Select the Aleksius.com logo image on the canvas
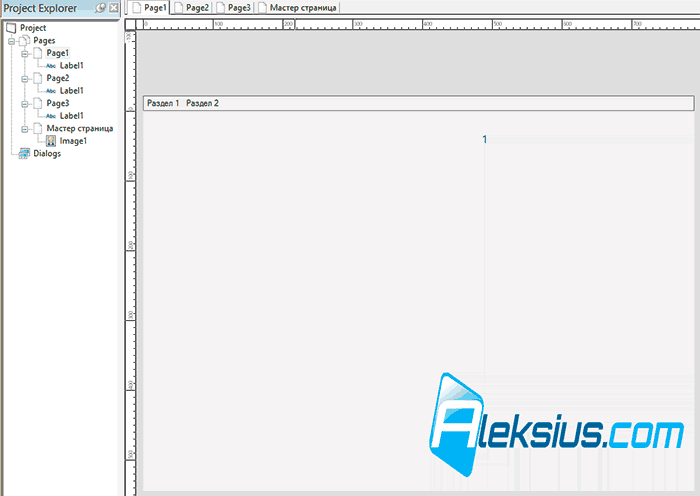This screenshot has width=700, height=496. pos(556,425)
